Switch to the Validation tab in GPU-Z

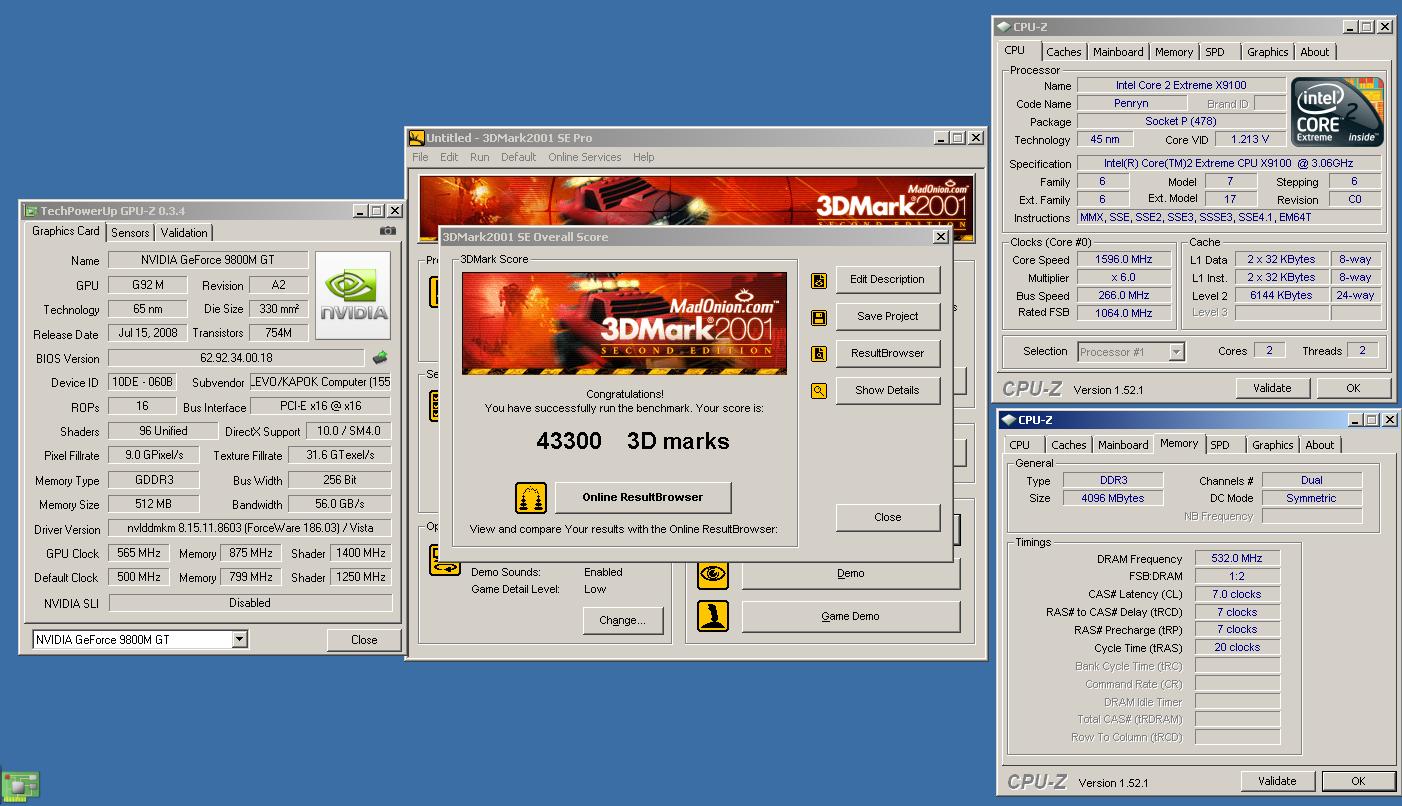tap(184, 233)
